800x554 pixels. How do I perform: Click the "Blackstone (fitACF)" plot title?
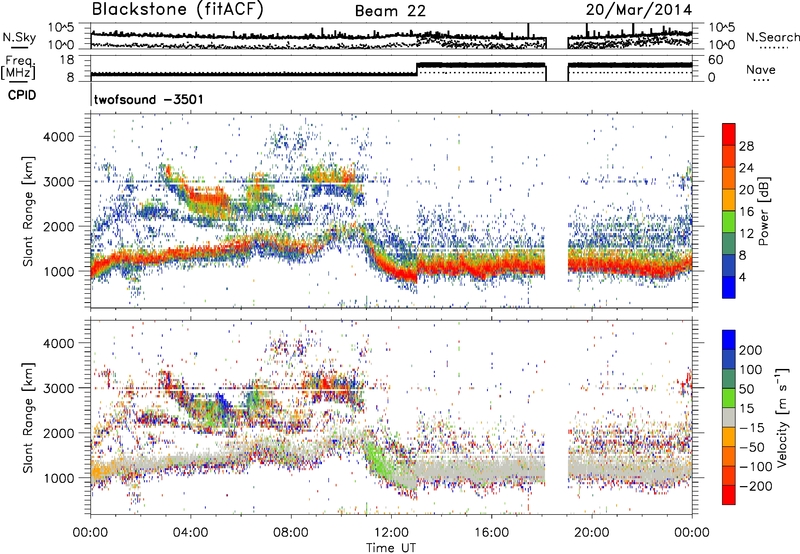tap(177, 10)
